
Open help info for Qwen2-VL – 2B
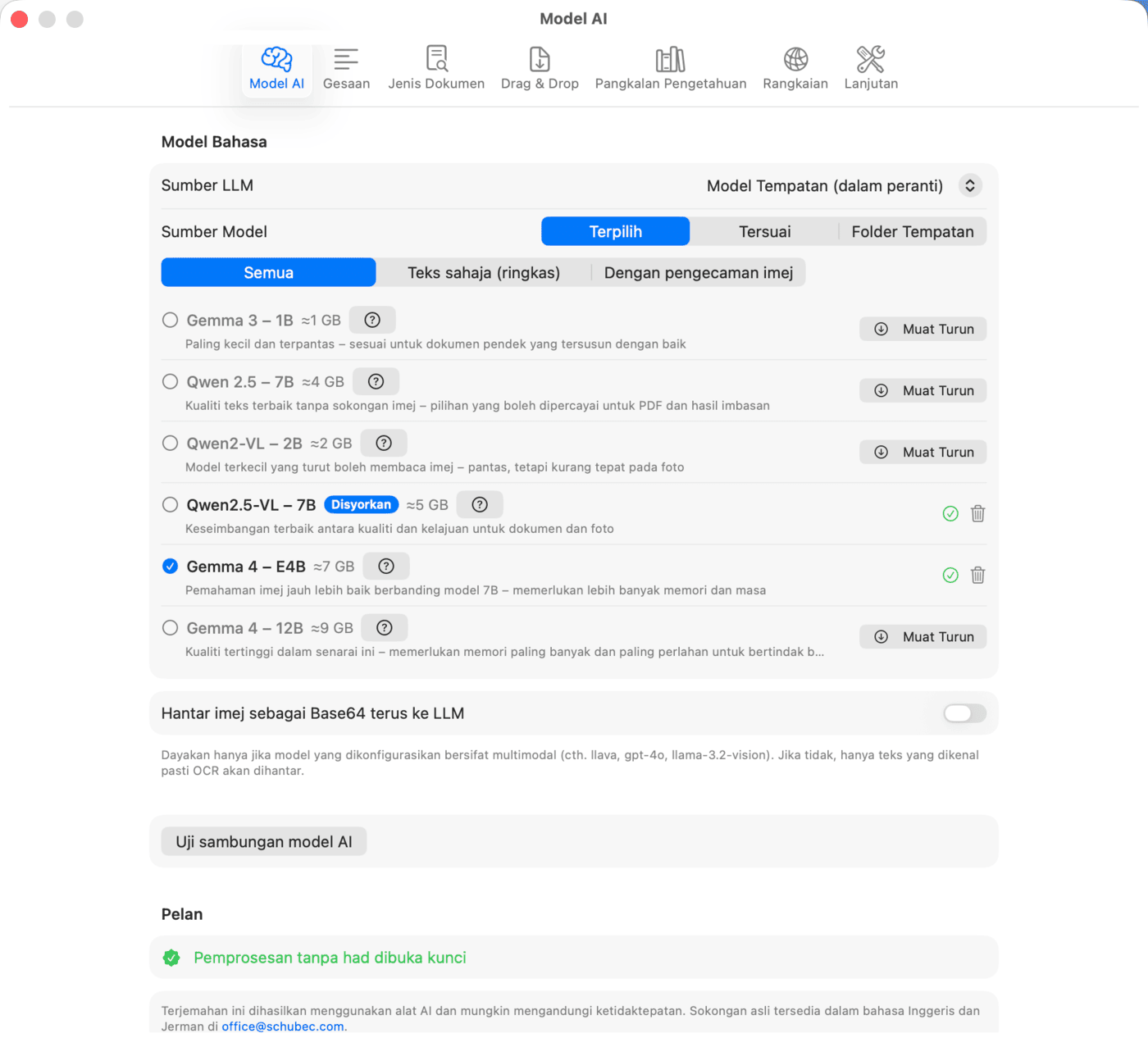[384, 443]
